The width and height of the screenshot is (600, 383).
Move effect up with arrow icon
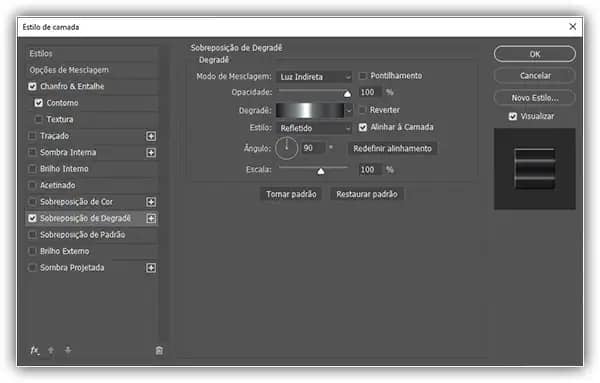51,350
